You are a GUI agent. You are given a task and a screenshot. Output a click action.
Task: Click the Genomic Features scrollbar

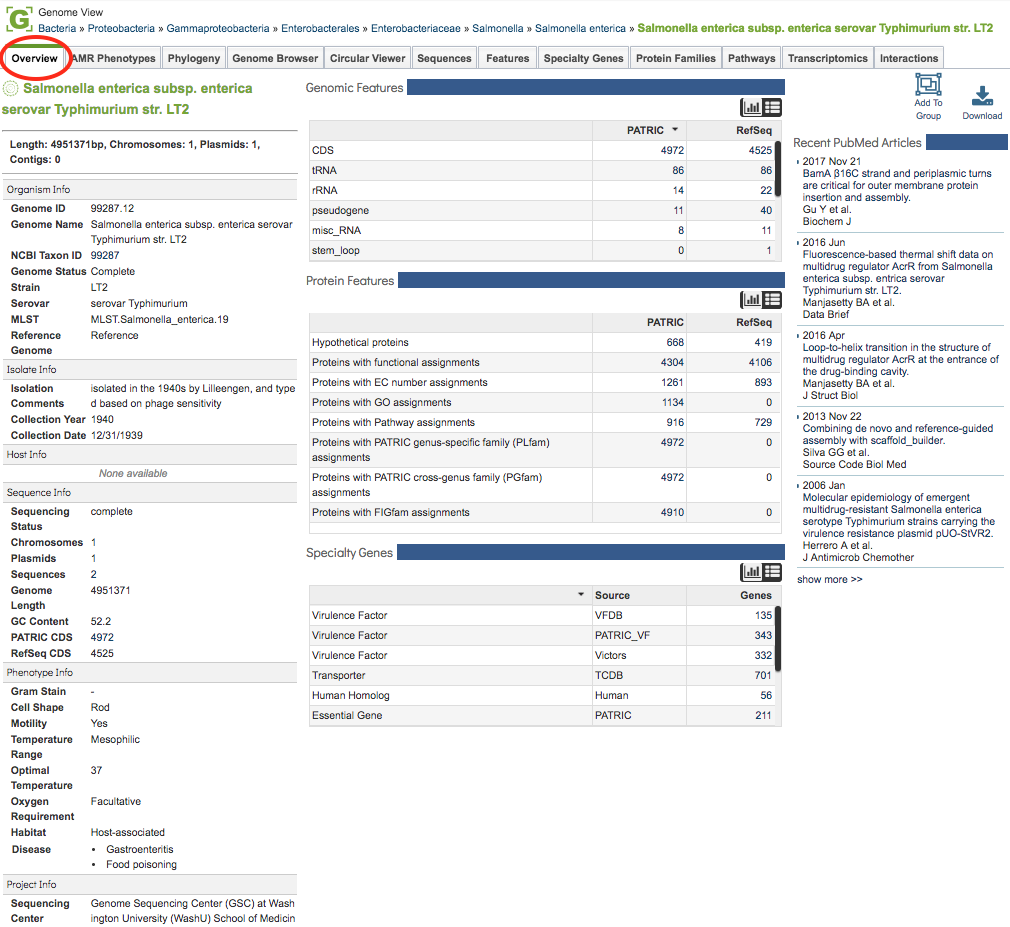777,168
